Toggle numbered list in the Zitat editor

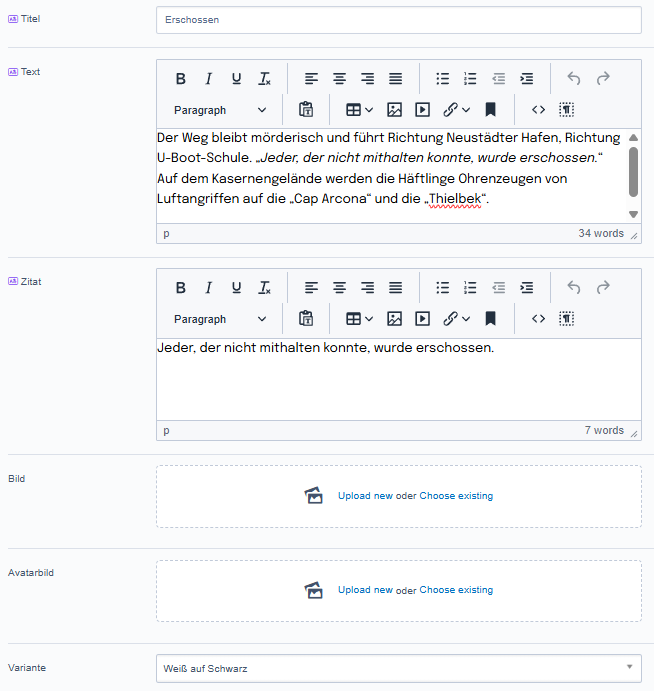click(471, 288)
